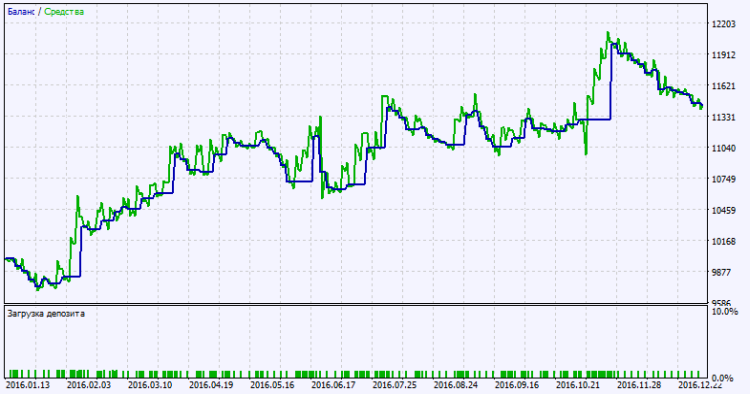The image size is (750, 394).
Task: Select the 12203 value on the axis
Action: (723, 24)
